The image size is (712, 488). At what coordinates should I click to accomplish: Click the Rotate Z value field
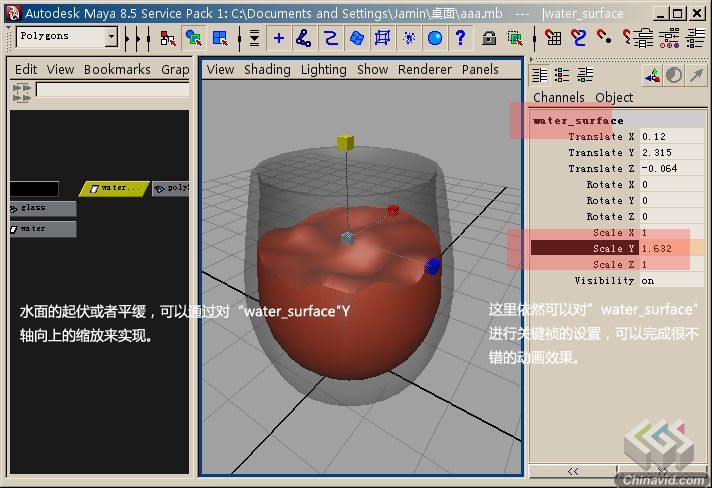pyautogui.click(x=672, y=217)
